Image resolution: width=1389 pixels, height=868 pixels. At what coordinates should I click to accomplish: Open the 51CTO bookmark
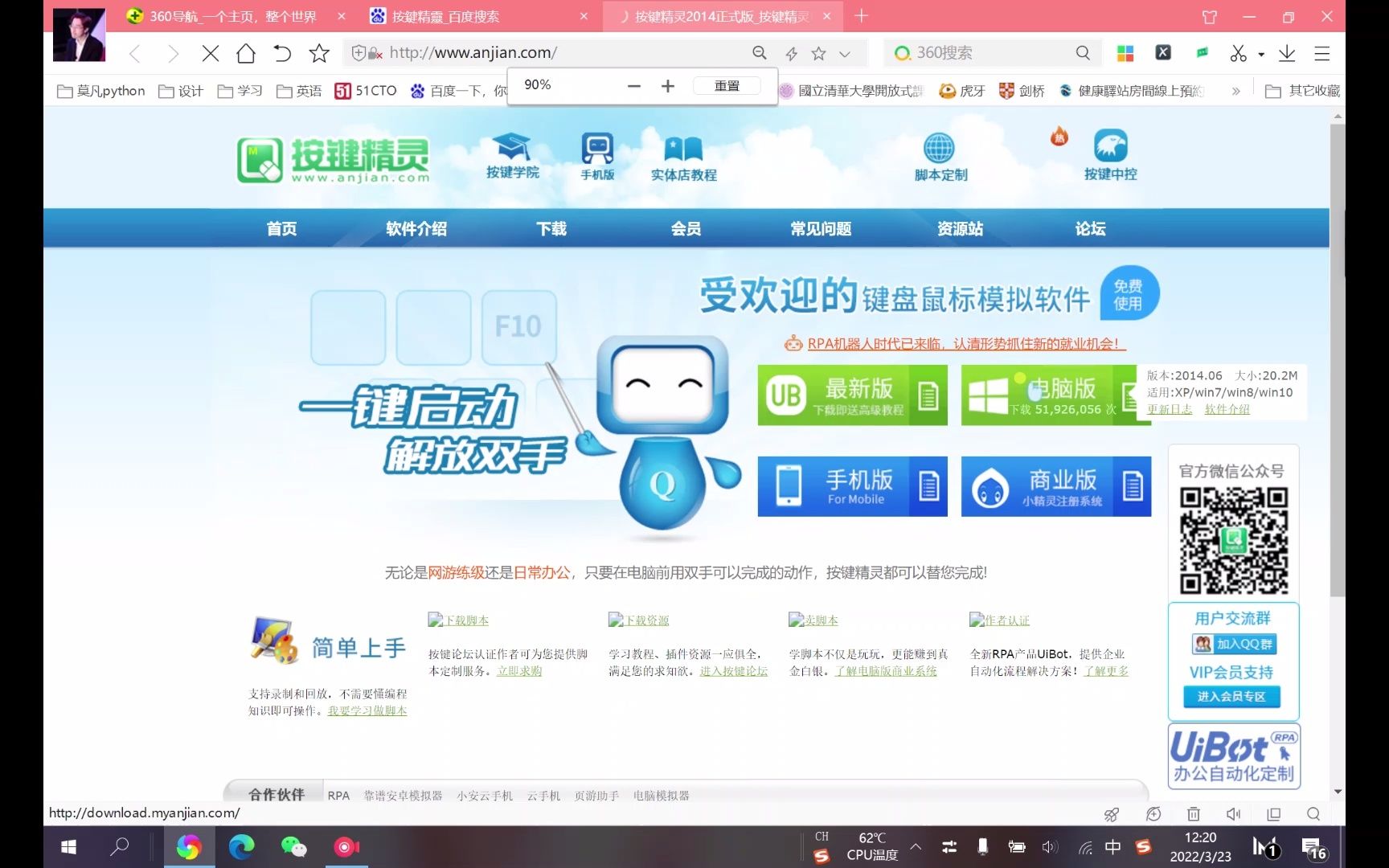pyautogui.click(x=366, y=91)
